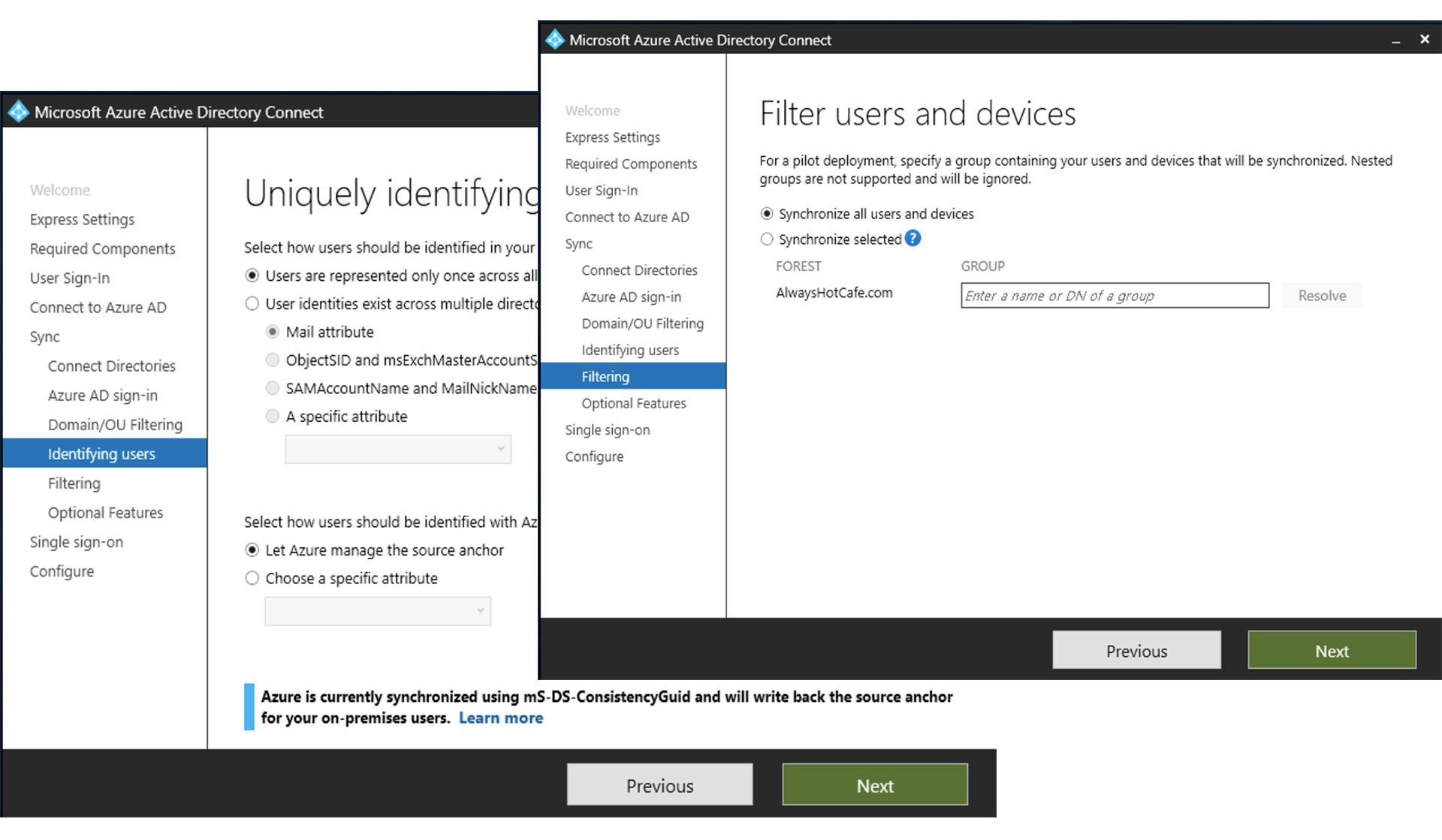Switch to the Single sign-on step

point(608,429)
